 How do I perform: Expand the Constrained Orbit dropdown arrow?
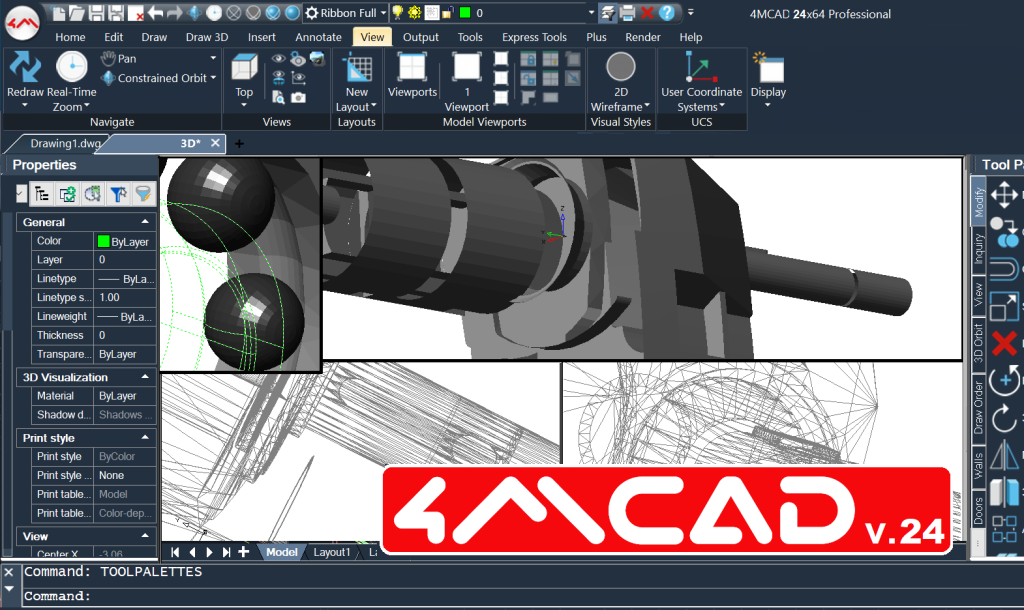[213, 78]
